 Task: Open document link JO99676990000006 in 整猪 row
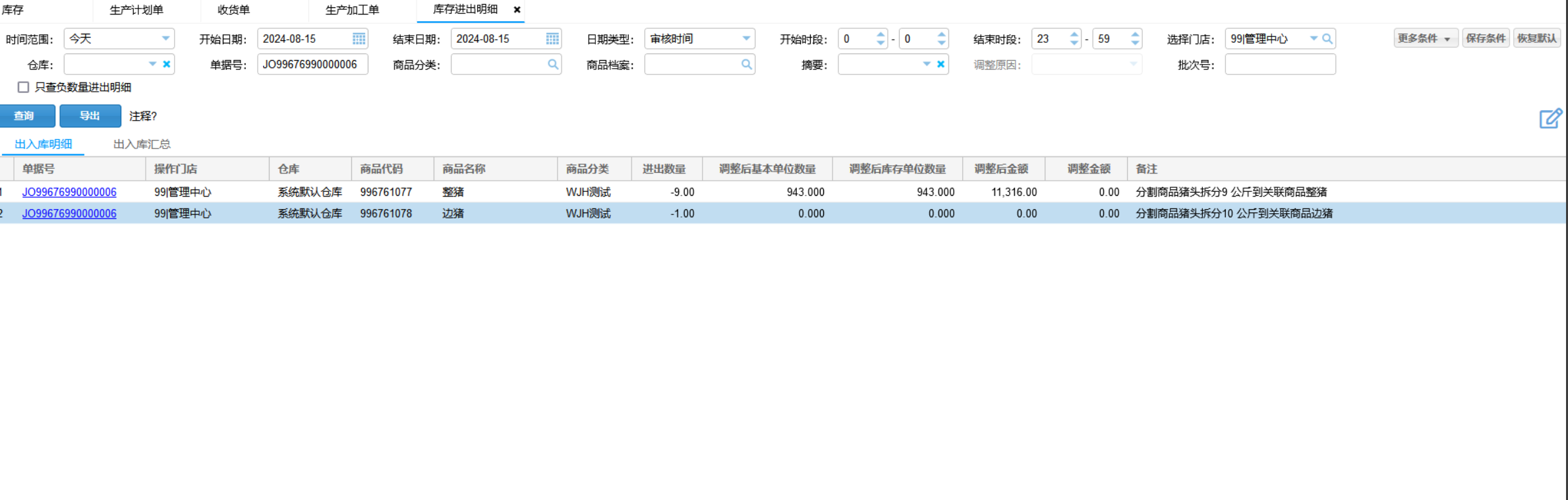click(69, 192)
